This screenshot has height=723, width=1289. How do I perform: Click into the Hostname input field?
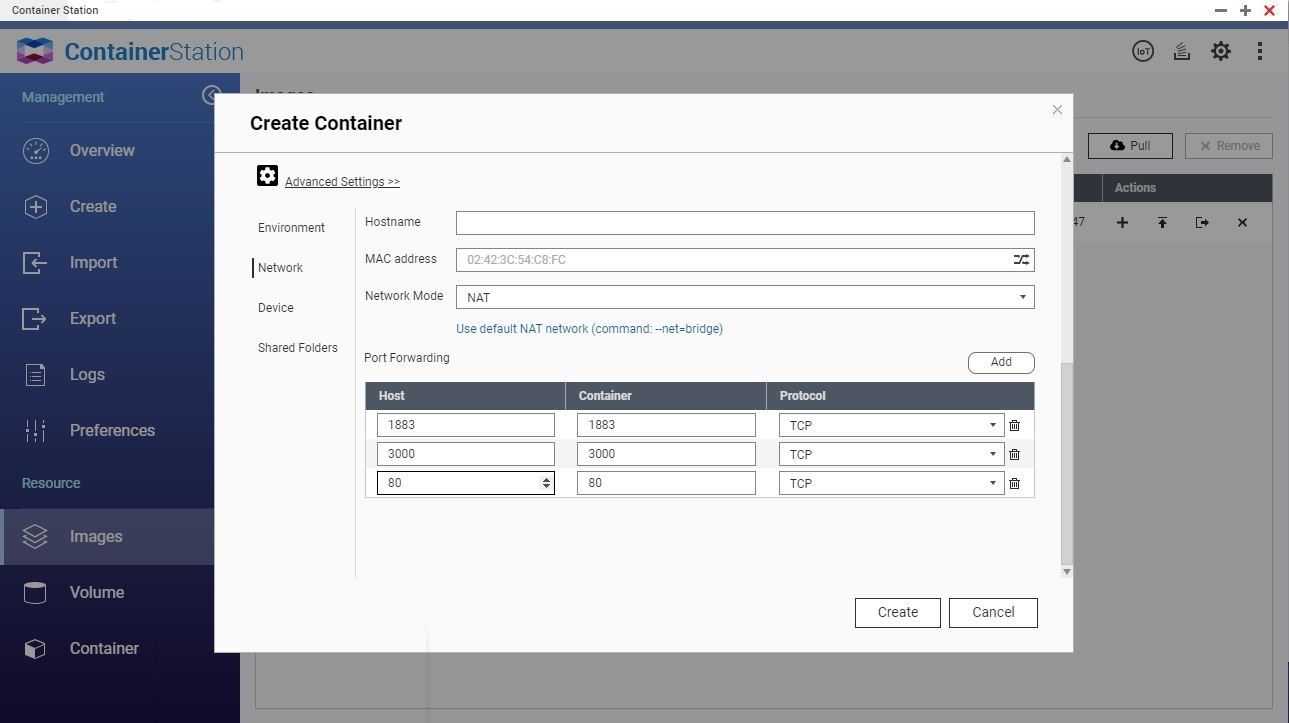pos(744,223)
